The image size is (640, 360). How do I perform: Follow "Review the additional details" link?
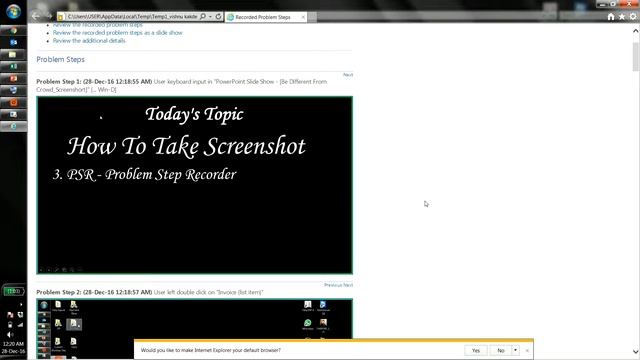[x=89, y=41]
